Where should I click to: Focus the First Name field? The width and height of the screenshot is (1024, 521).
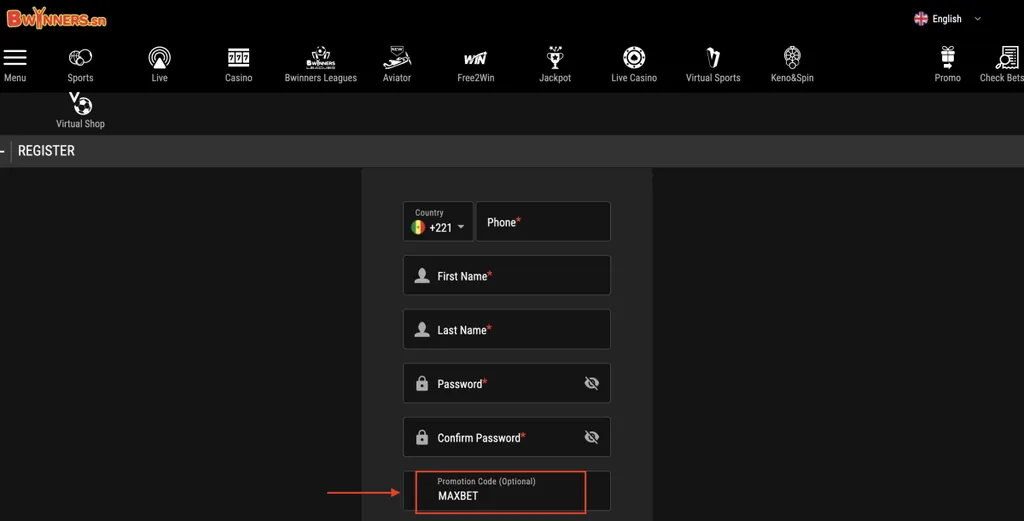tap(506, 276)
